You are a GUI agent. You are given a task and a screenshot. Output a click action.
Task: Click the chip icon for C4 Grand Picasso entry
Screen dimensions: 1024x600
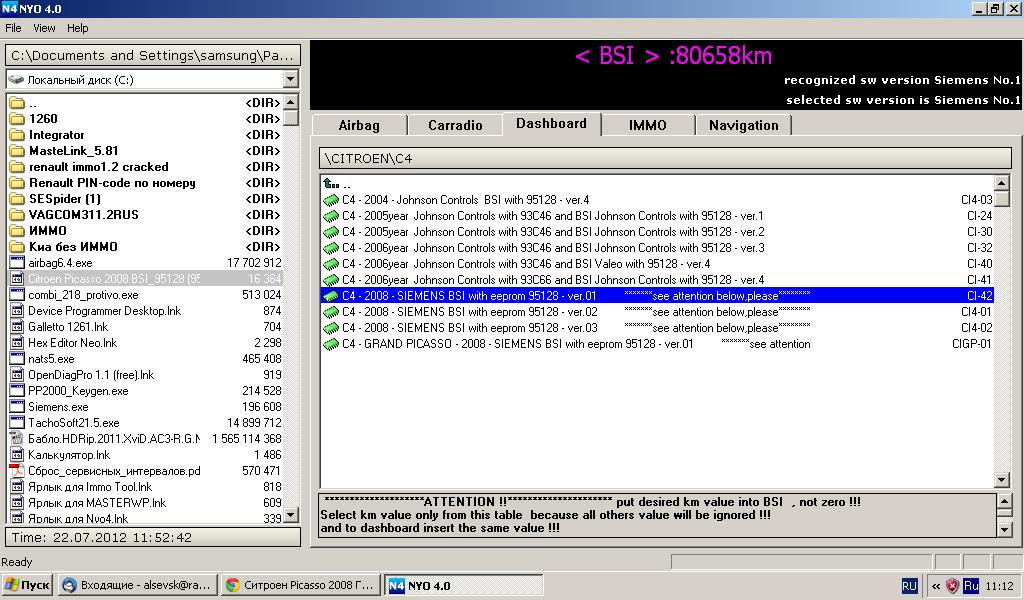pos(330,344)
